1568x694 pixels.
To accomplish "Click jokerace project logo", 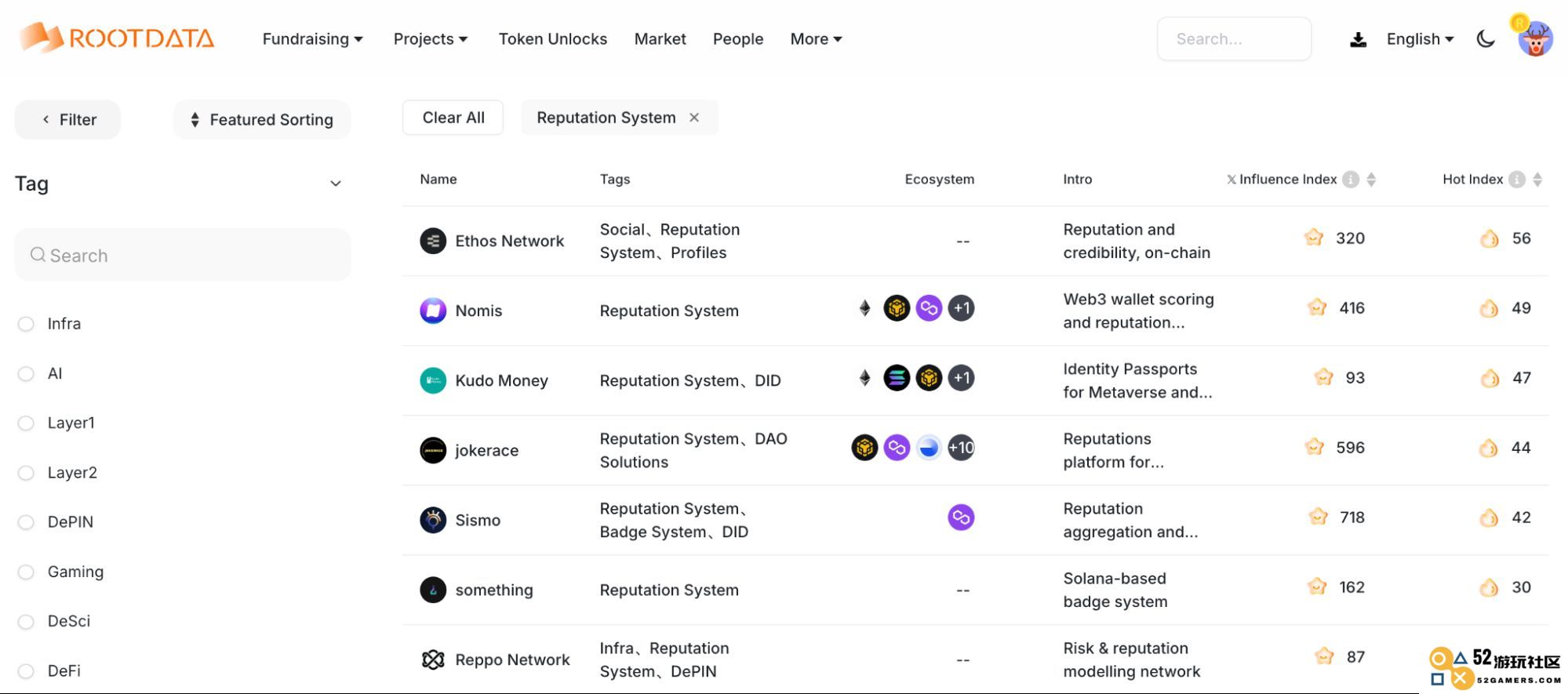I will coord(433,450).
